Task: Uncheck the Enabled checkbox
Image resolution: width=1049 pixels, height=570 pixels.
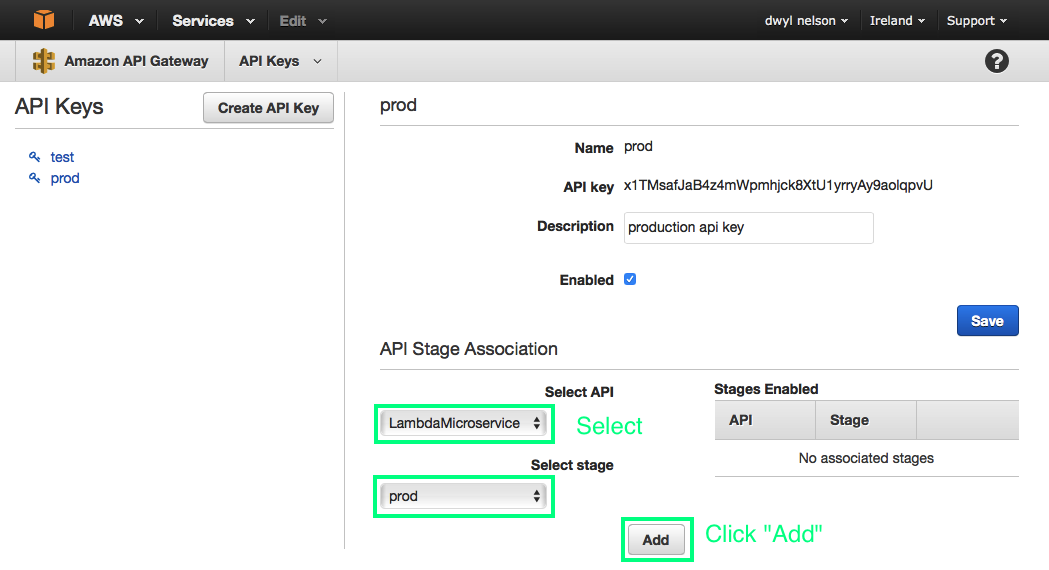Action: pos(630,279)
